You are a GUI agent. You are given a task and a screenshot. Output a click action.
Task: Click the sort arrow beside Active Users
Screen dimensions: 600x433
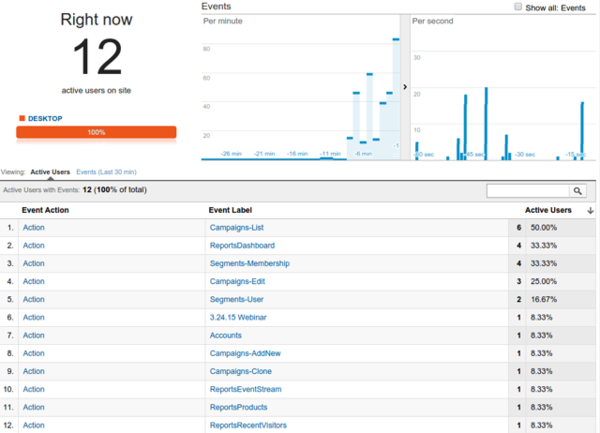tap(590, 211)
